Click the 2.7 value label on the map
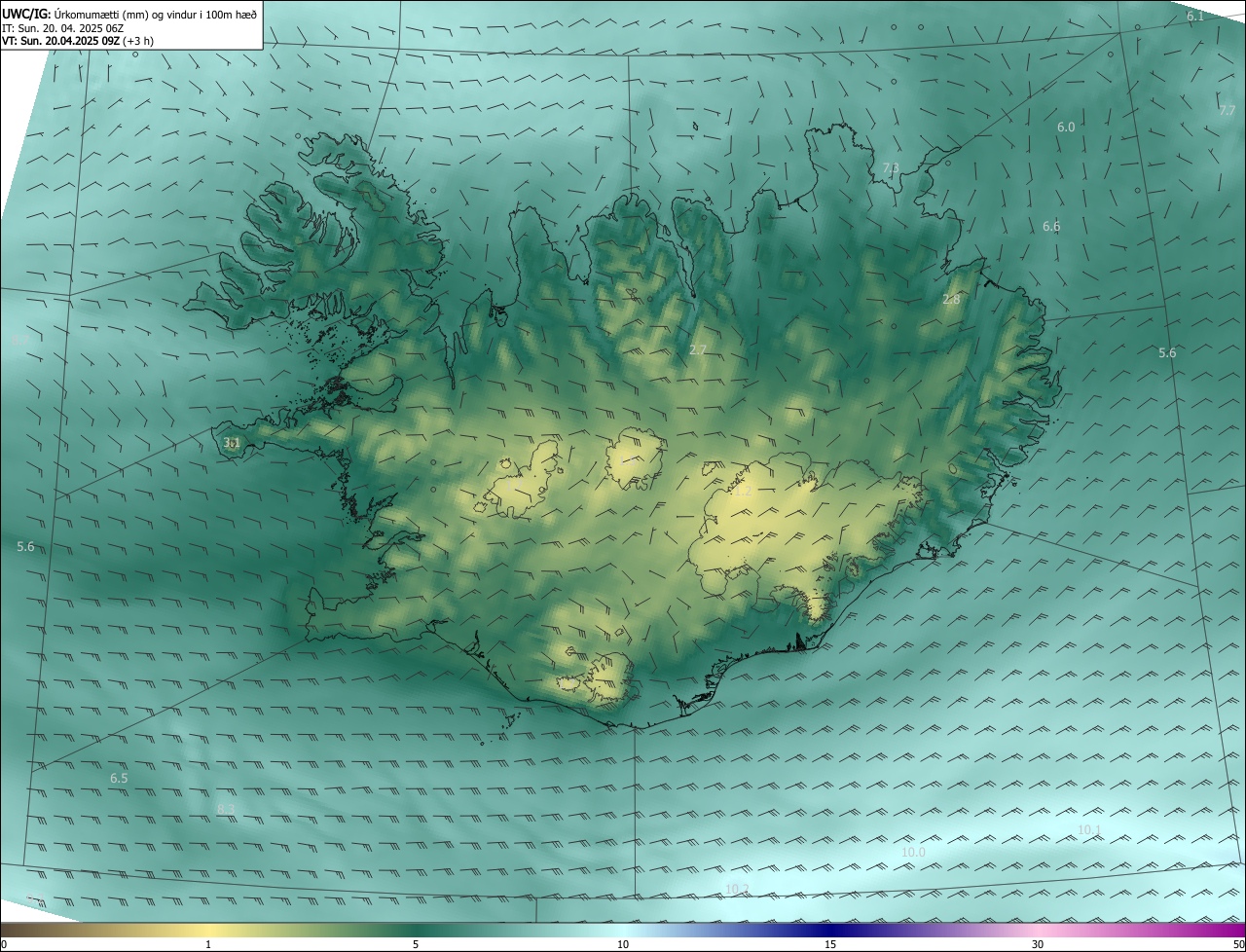The width and height of the screenshot is (1246, 952). tap(698, 350)
